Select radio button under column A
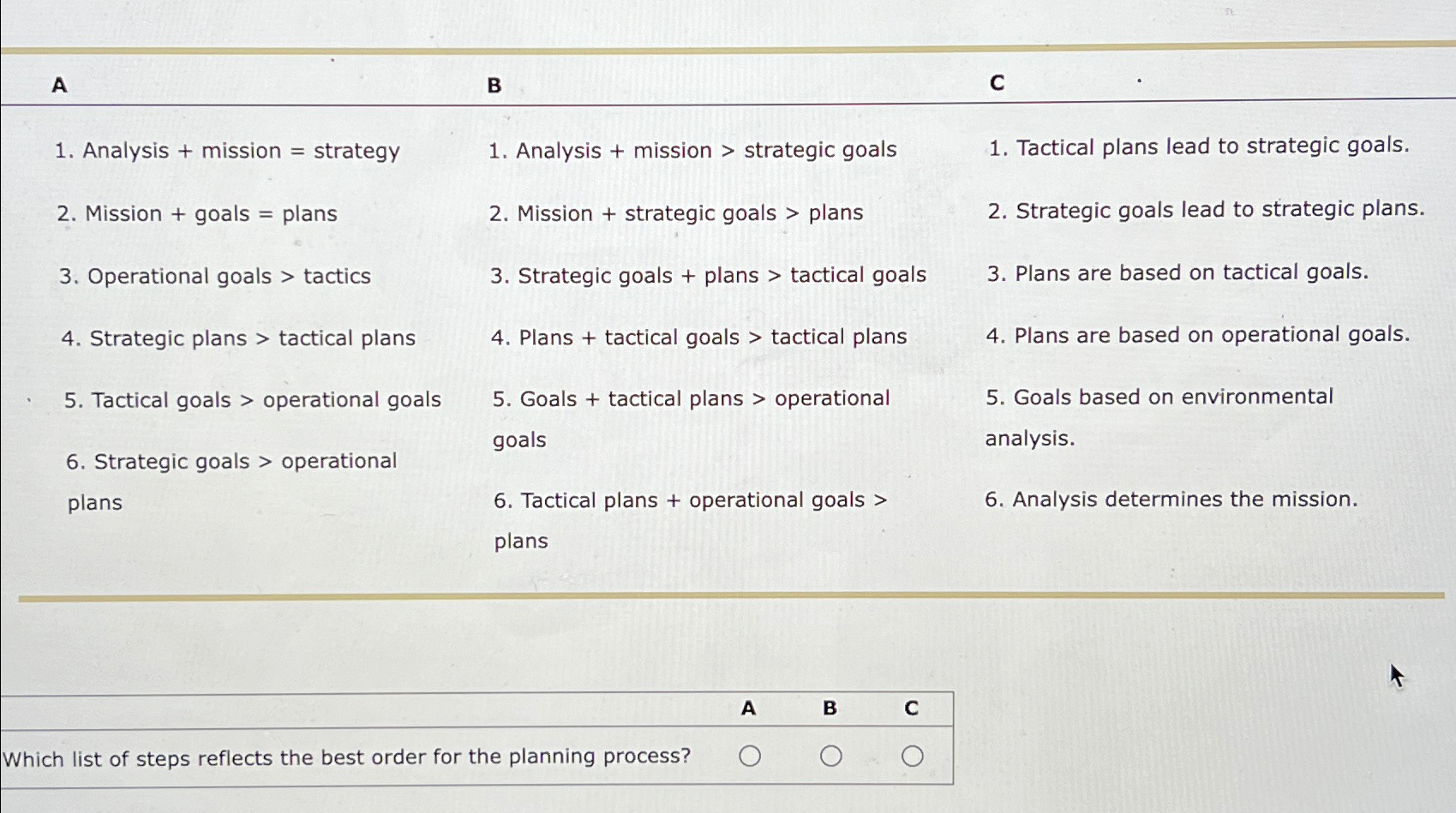 (748, 756)
